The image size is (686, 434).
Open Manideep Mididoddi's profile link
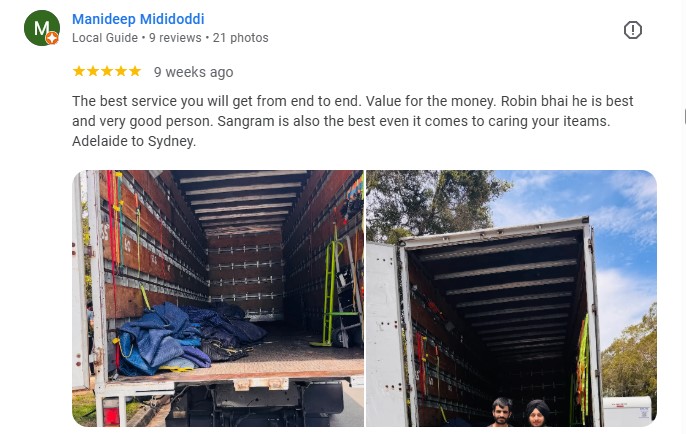click(x=138, y=19)
